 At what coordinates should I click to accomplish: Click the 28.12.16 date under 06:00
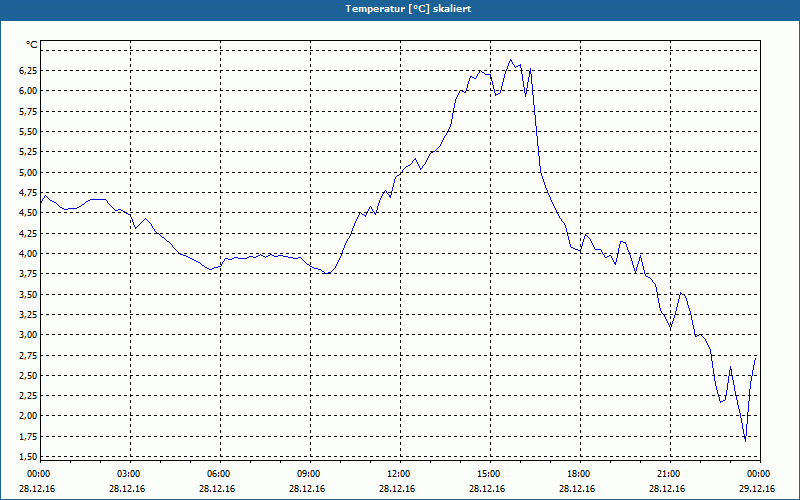(x=217, y=489)
